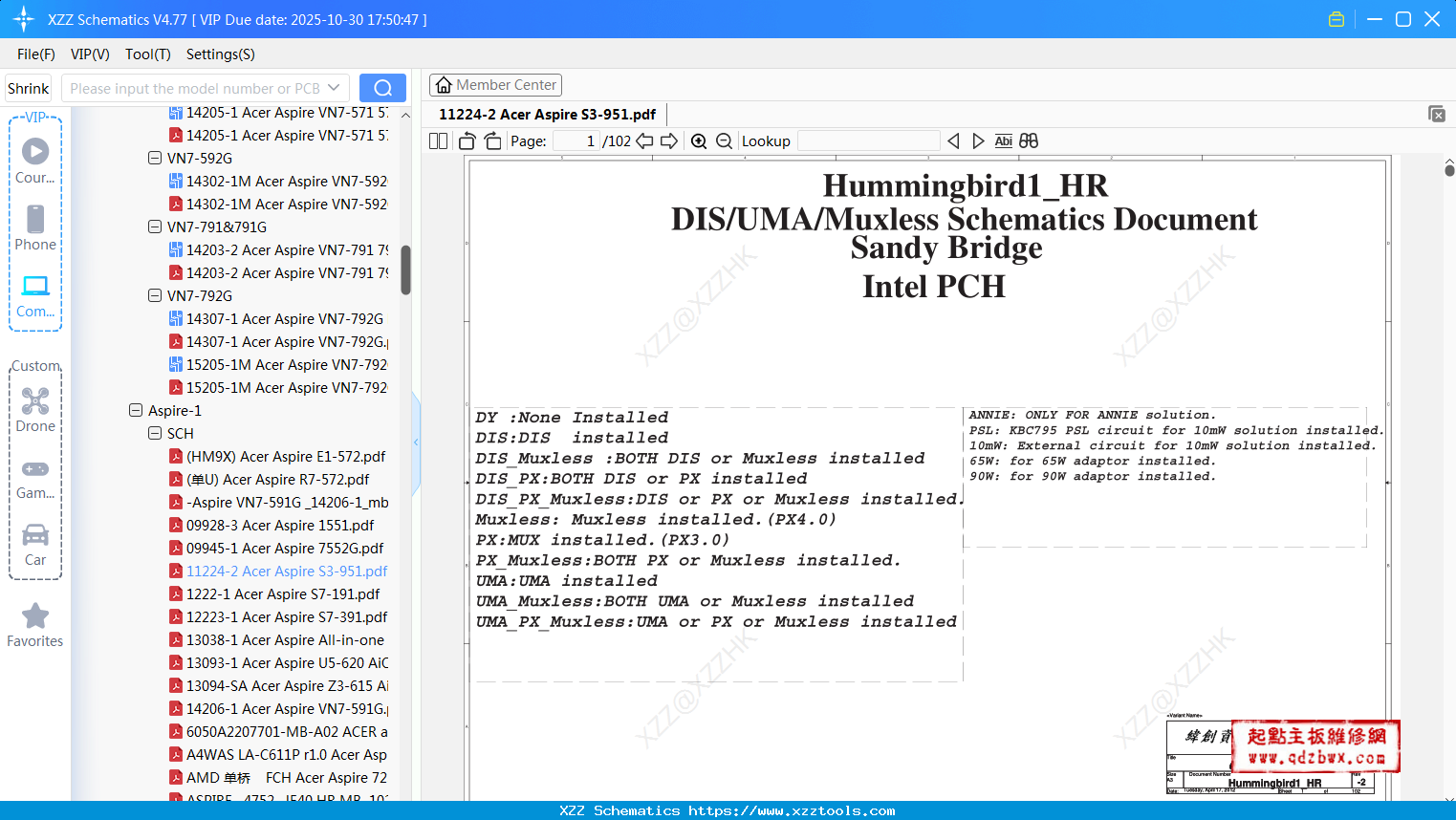Collapse the VN7-592G folder
The height and width of the screenshot is (820, 1456).
point(155,159)
